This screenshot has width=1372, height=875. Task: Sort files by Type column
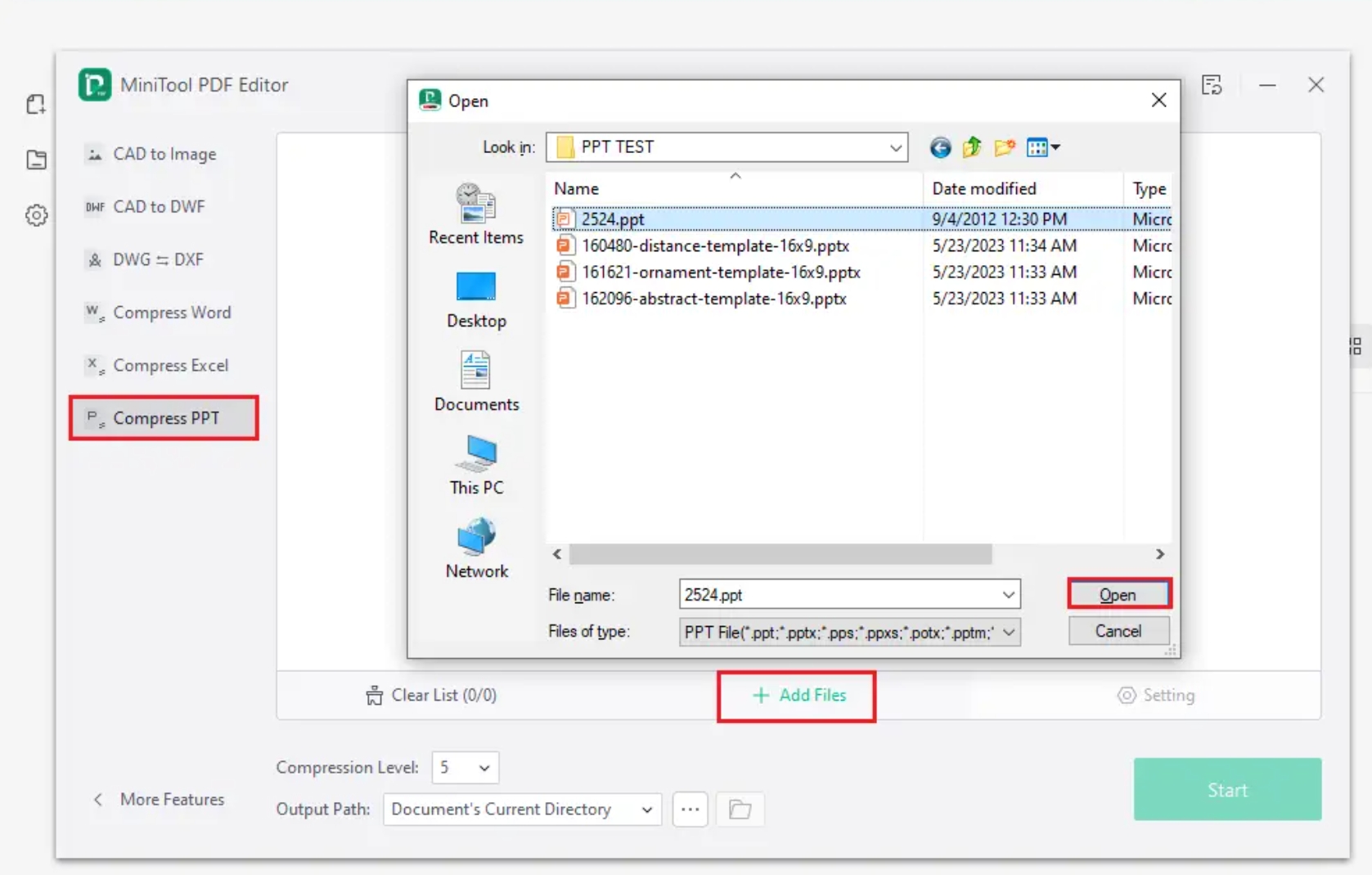1148,188
